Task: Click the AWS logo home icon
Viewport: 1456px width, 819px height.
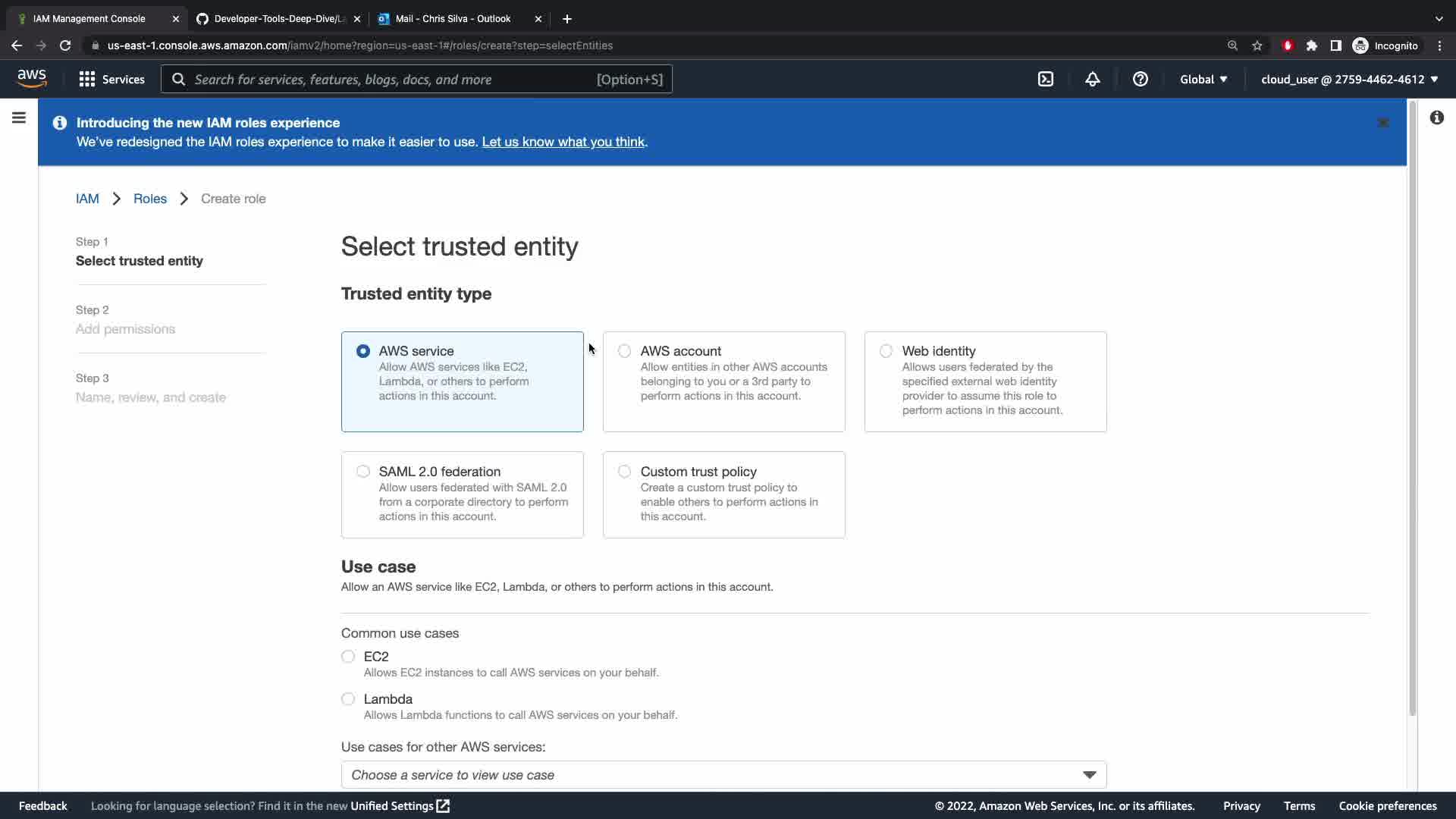Action: point(32,79)
